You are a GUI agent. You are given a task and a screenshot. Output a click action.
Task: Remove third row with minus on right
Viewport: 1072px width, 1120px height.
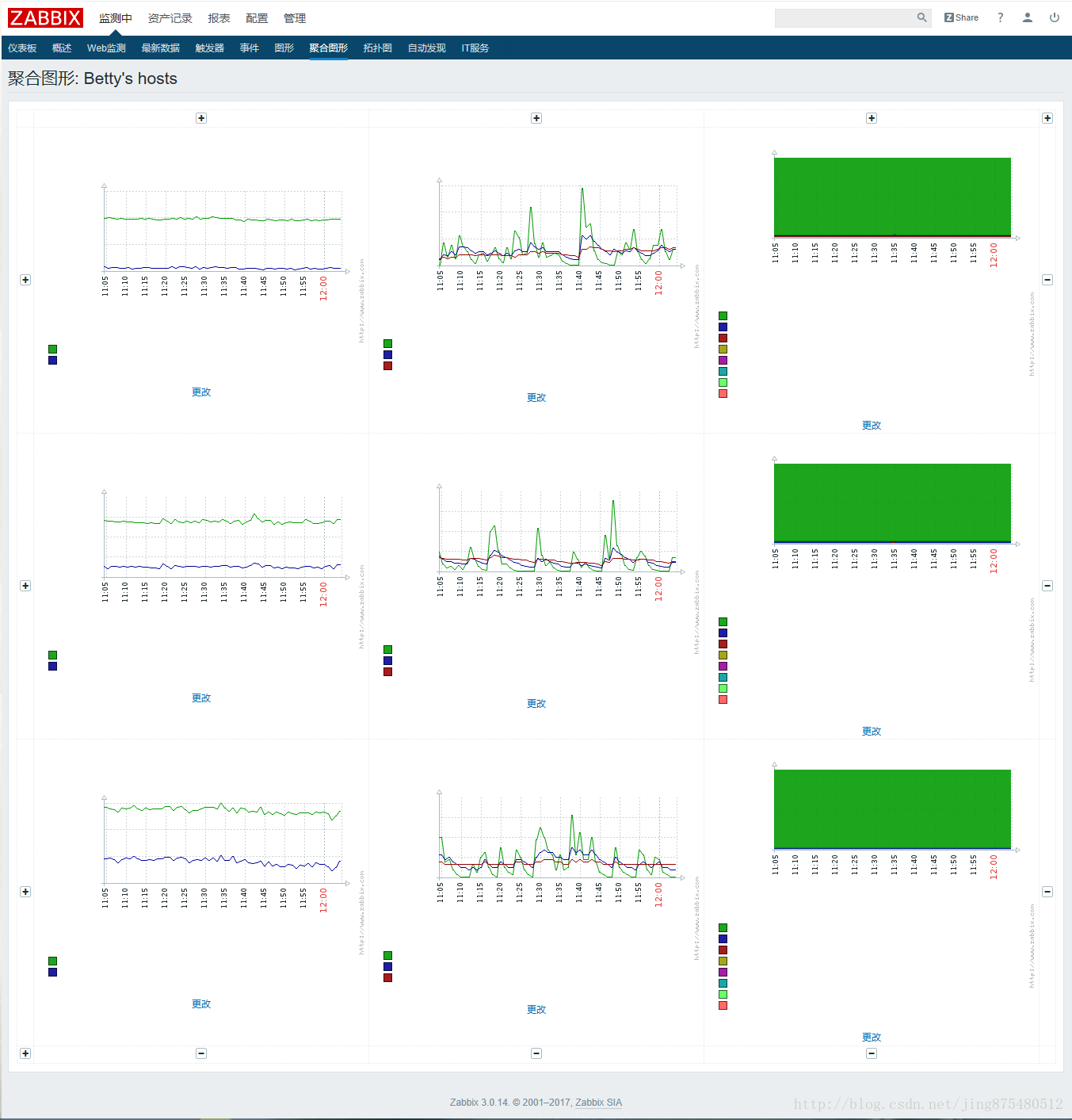1047,892
